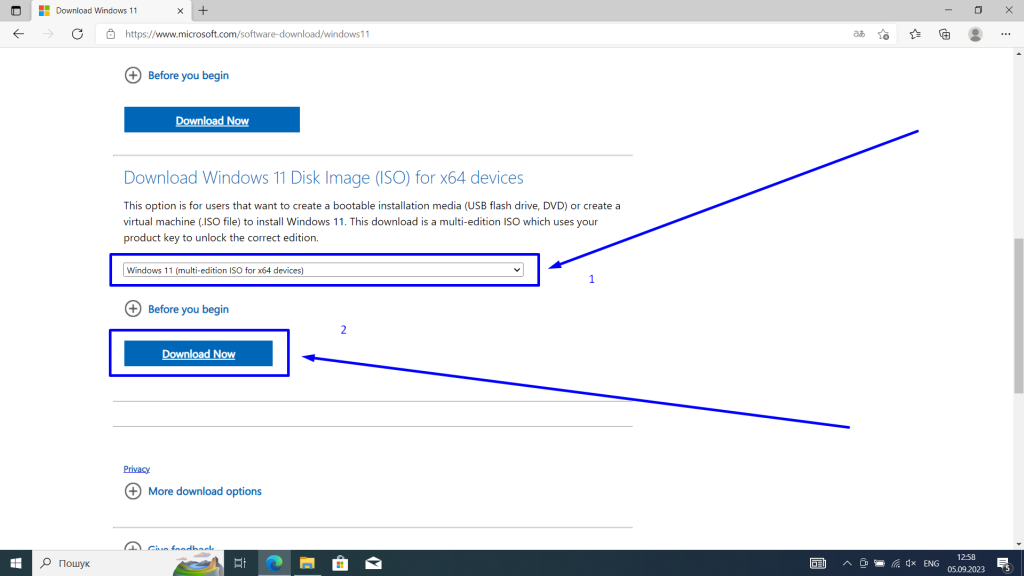Open the Mail app from taskbar
Screen dimensions: 1024x576
373,563
